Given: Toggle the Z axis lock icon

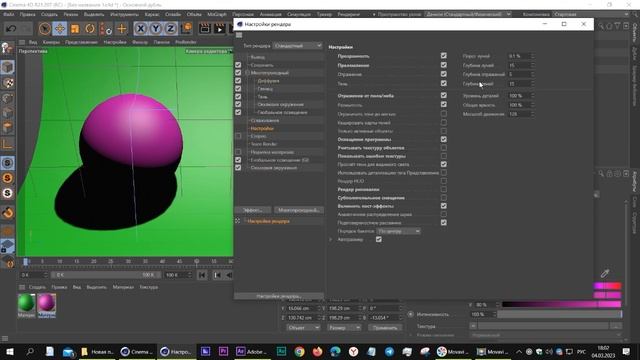Looking at the screenshot, I should pos(171,29).
